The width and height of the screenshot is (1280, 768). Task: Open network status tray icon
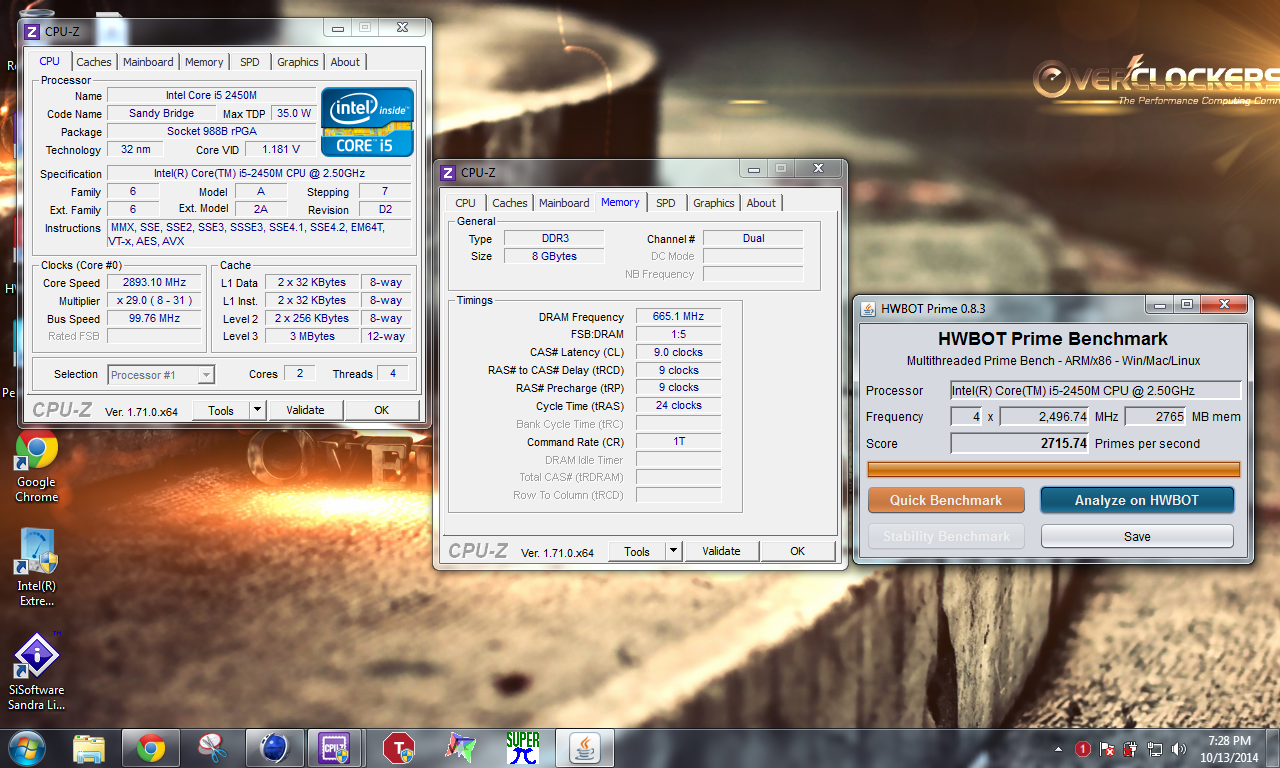tap(1155, 749)
